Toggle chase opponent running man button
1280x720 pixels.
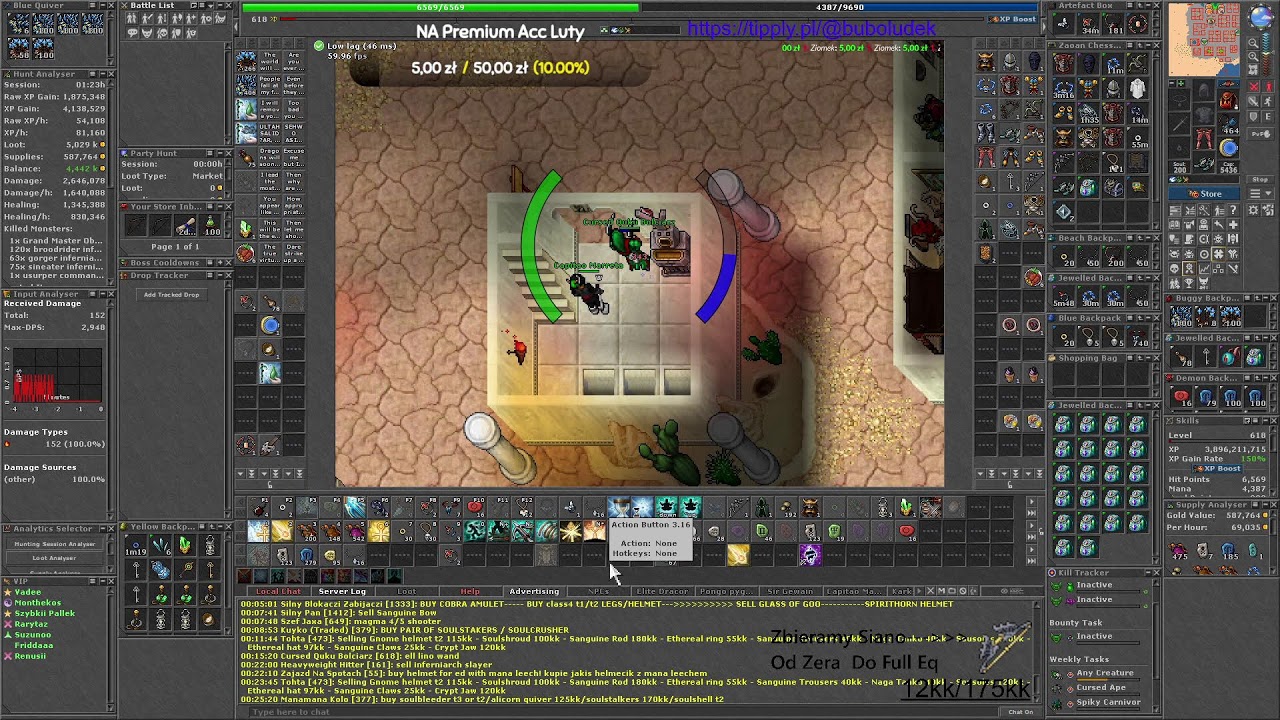click(x=1268, y=102)
